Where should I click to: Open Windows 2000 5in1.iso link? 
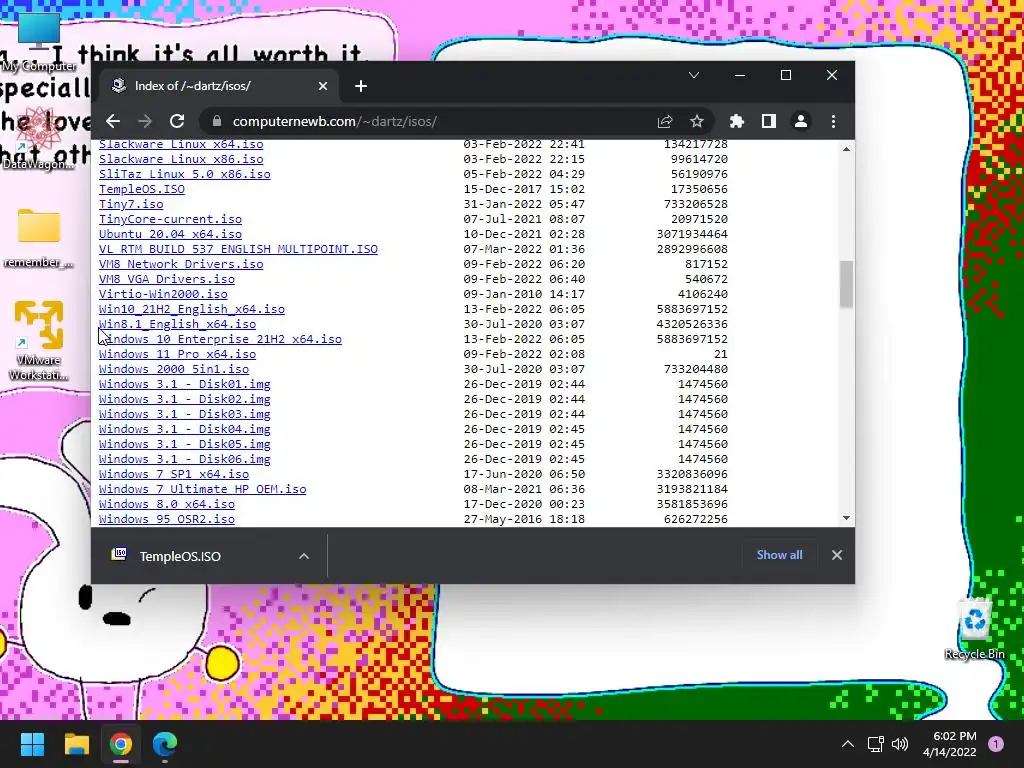(174, 369)
